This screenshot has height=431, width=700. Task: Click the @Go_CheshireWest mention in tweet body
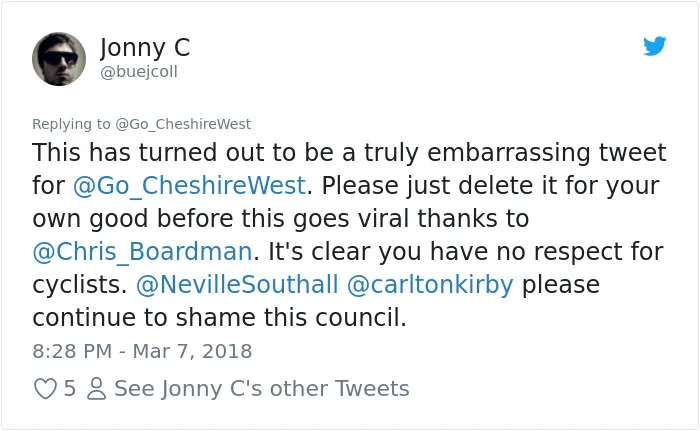pos(189,186)
